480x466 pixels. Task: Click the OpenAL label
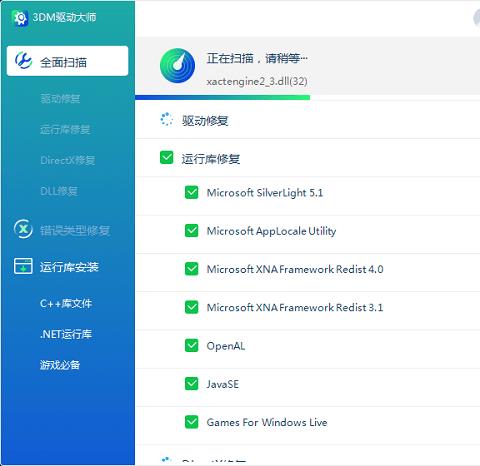(226, 346)
